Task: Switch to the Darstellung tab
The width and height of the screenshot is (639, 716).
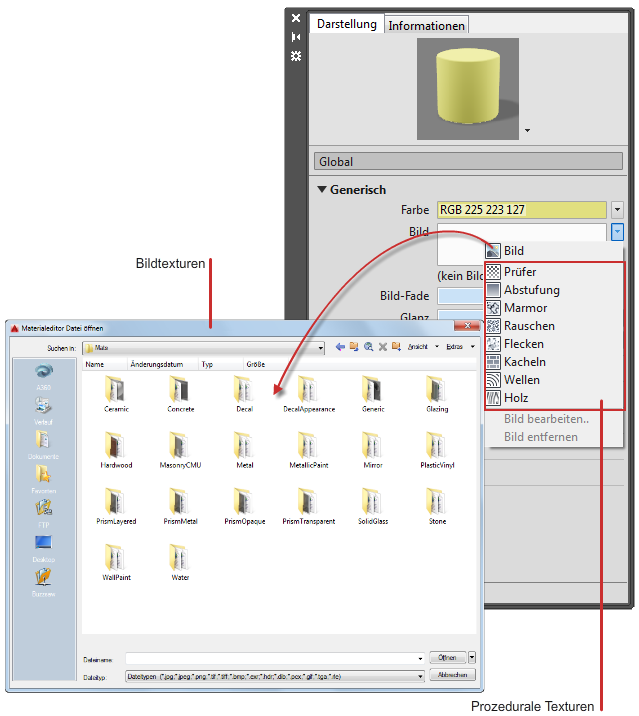Action: tap(347, 24)
